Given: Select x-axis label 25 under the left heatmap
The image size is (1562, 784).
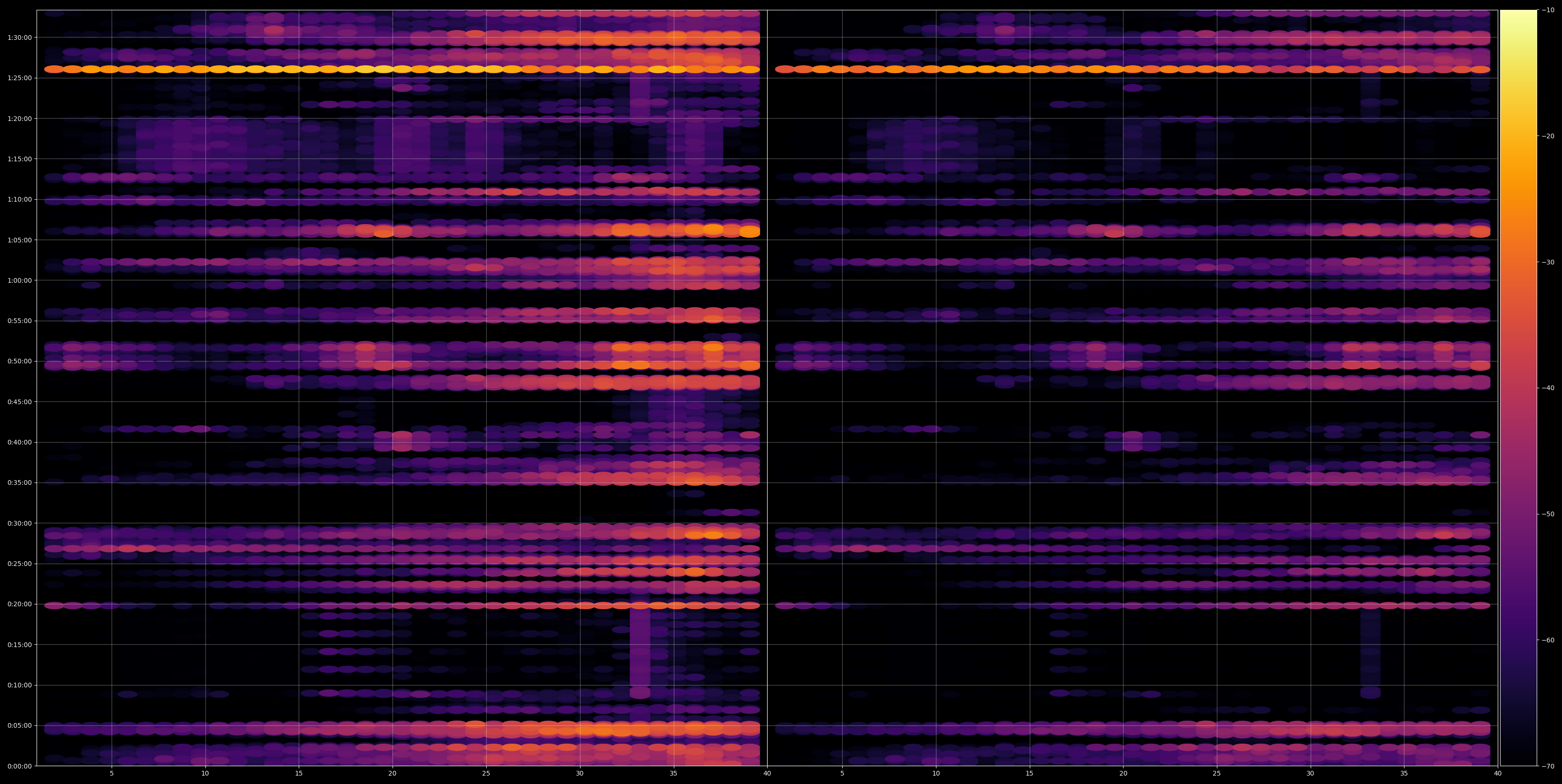Looking at the screenshot, I should click(x=486, y=774).
